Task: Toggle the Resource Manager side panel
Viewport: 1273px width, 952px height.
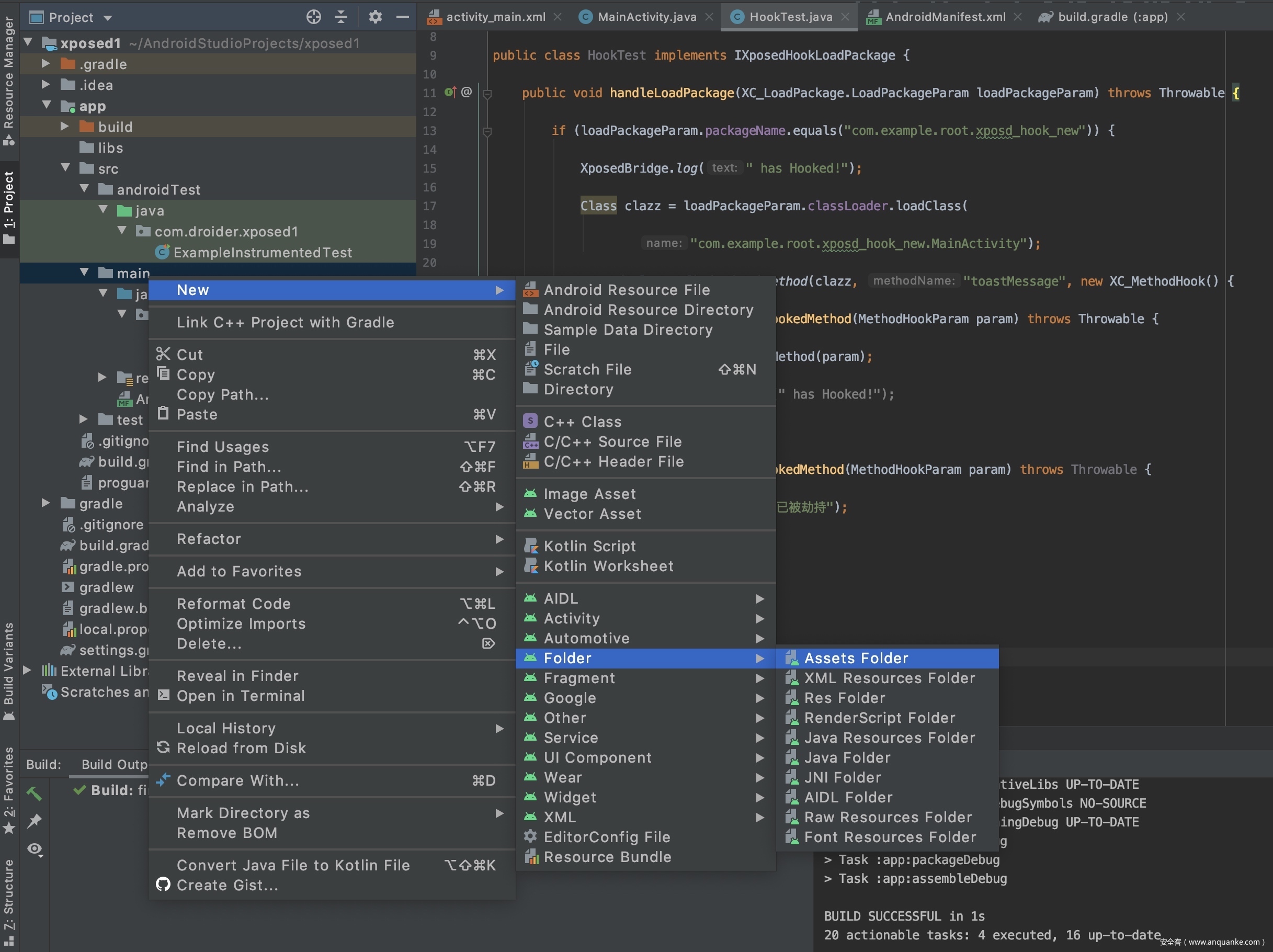Action: click(9, 81)
